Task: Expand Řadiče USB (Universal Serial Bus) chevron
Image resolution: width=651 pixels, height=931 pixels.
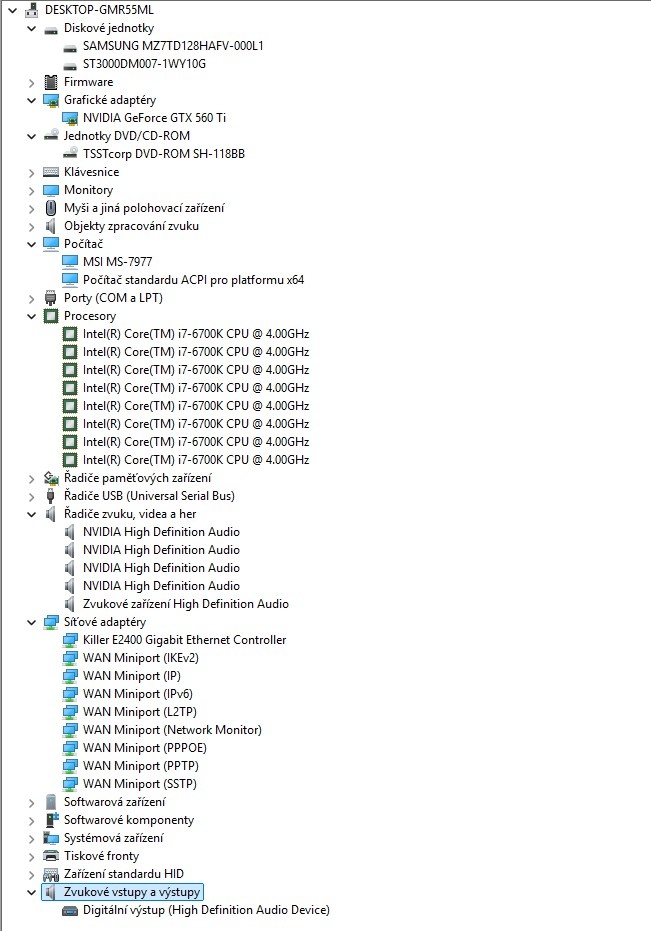Action: [x=31, y=496]
